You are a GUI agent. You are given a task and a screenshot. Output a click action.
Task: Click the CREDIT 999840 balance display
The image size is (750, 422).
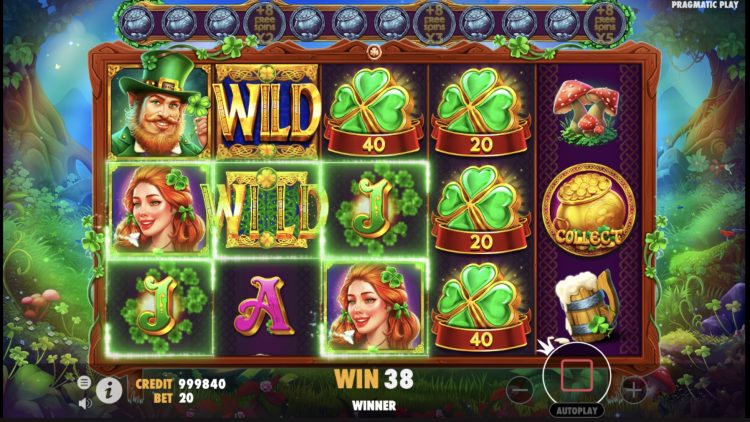point(180,384)
